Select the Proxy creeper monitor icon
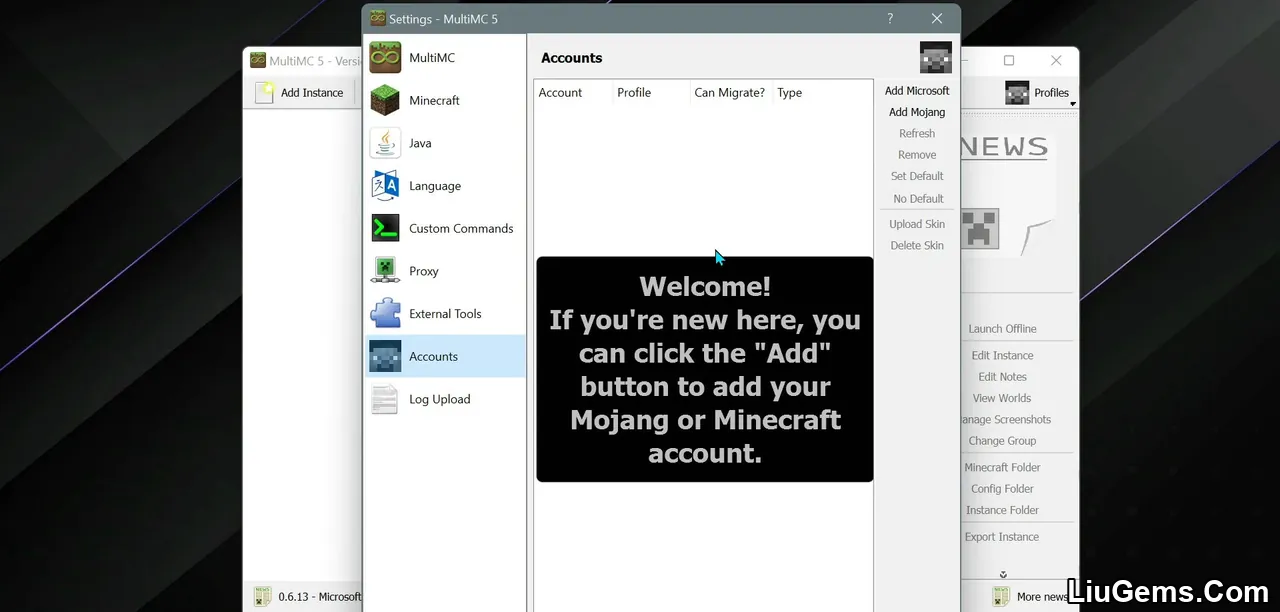1280x612 pixels. coord(385,271)
